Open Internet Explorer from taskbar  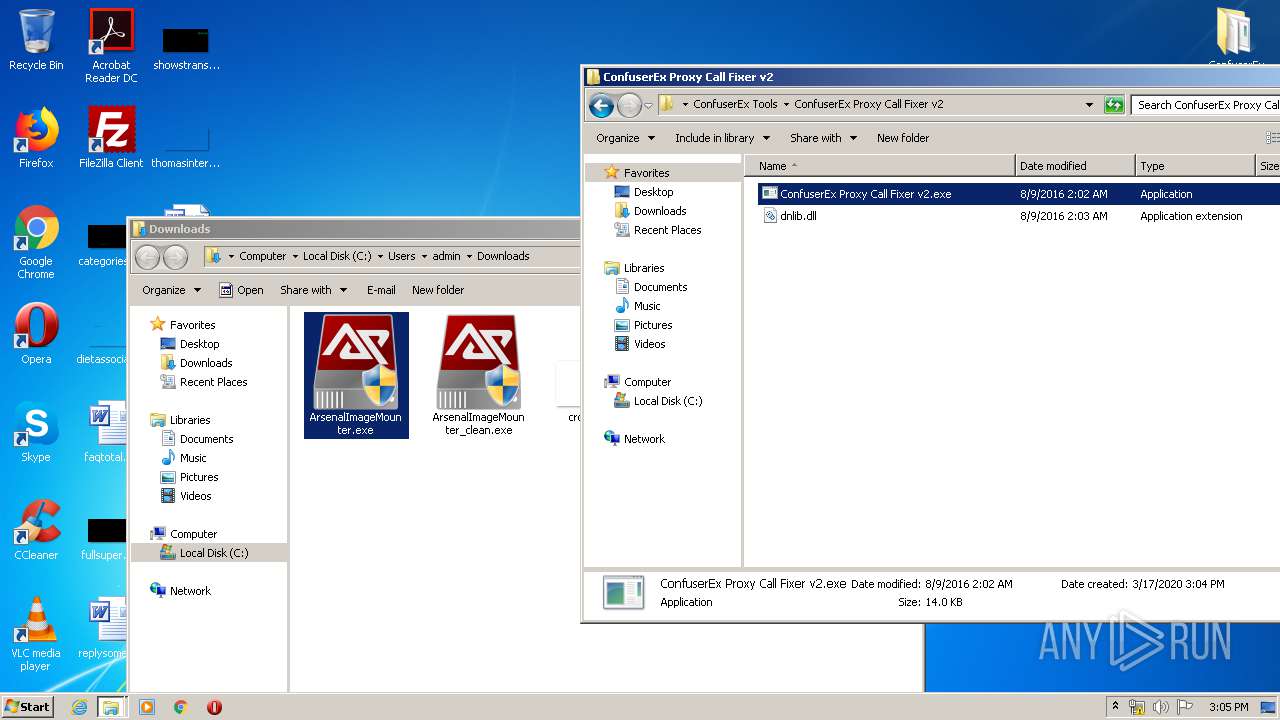[x=79, y=707]
